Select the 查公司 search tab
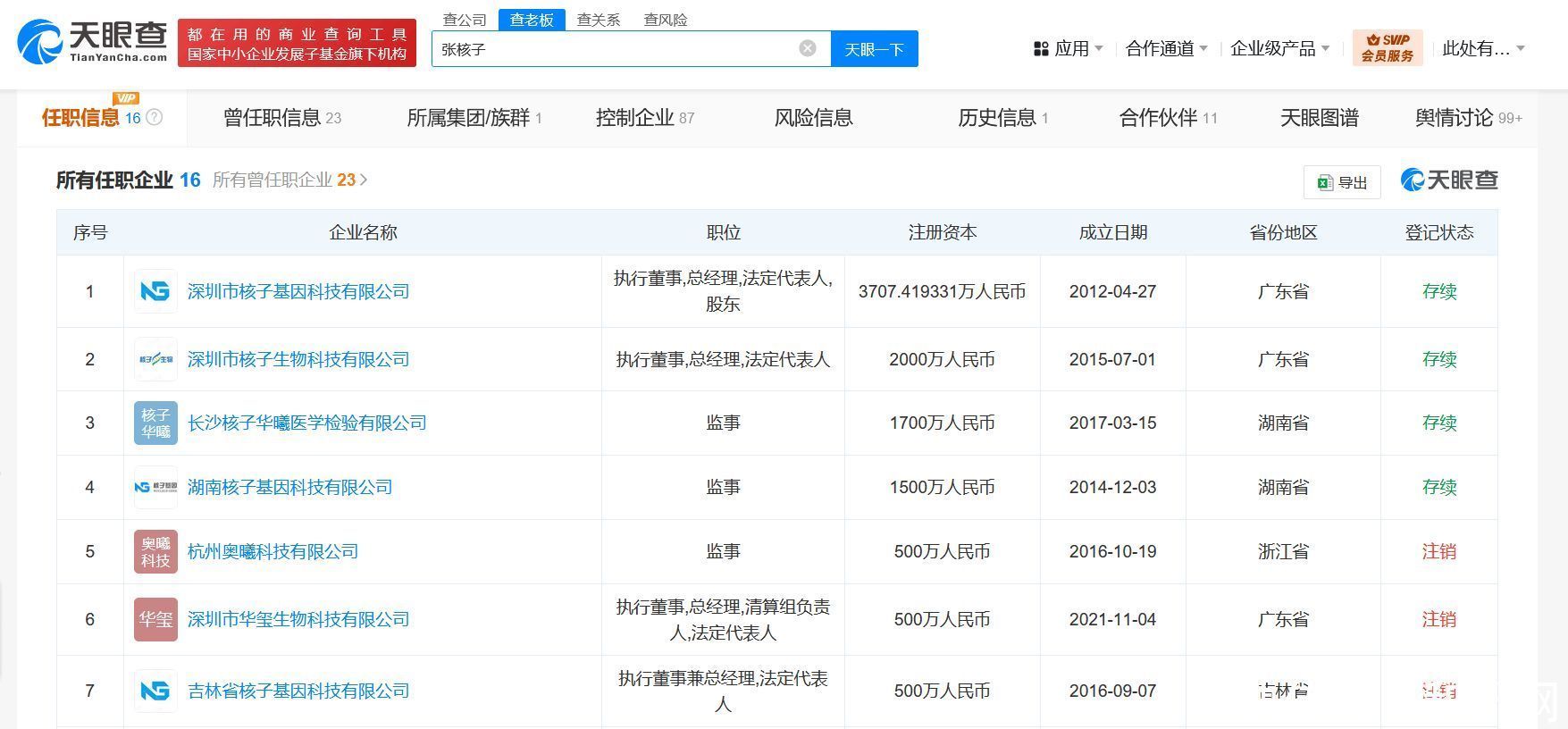Viewport: 1568px width, 729px height. 465,20
